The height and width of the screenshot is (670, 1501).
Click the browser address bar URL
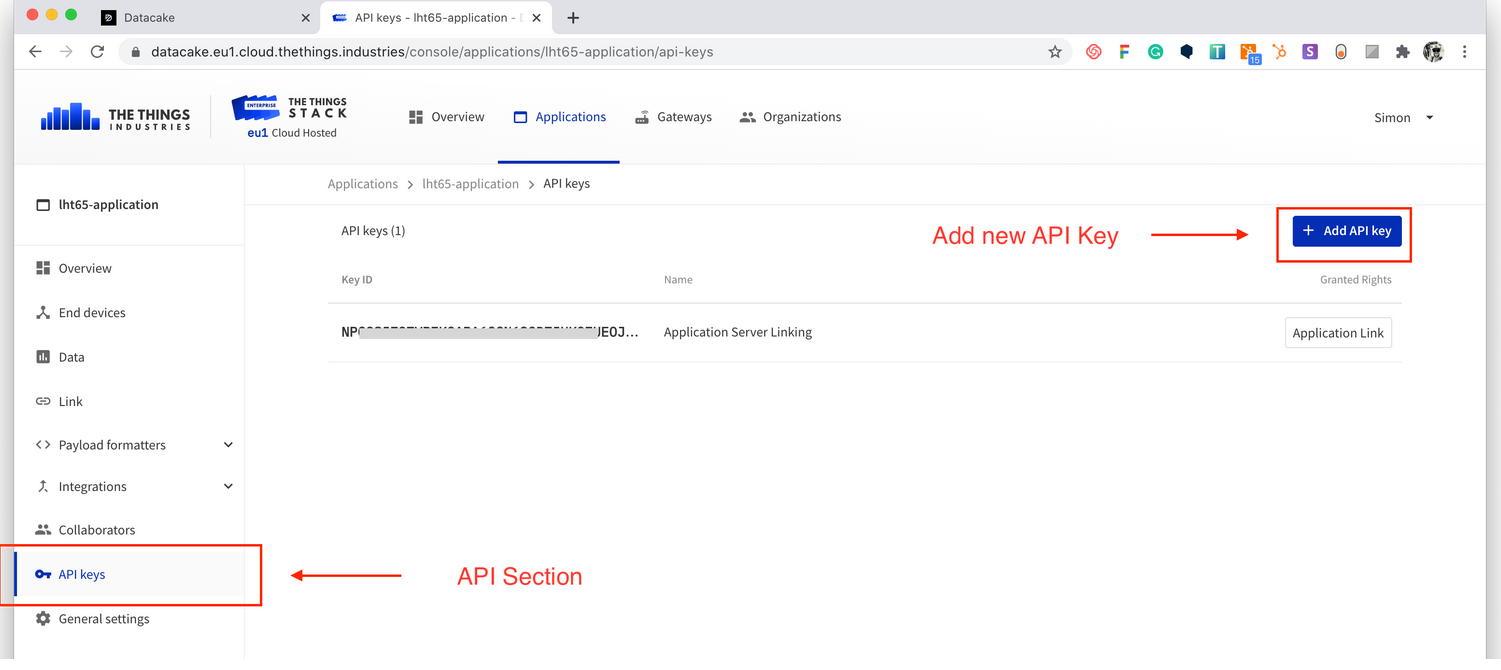[x=432, y=52]
